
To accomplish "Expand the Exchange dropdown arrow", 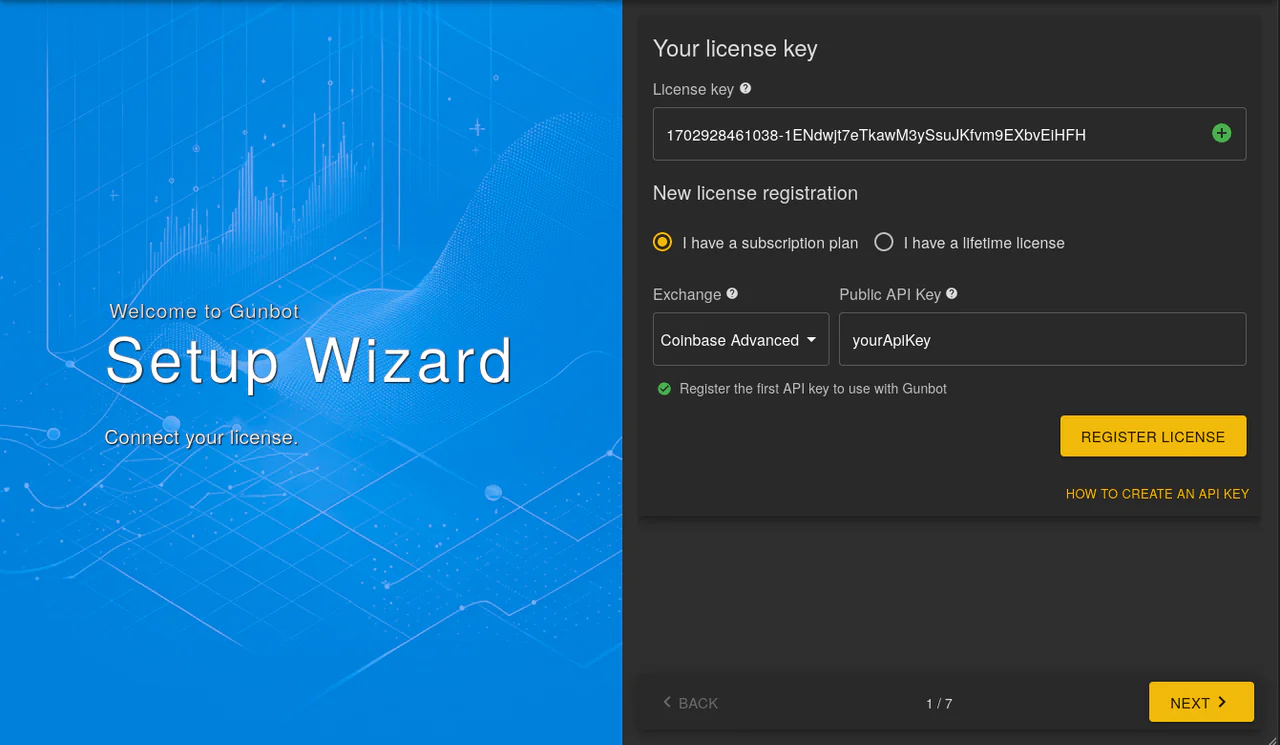I will [x=811, y=340].
